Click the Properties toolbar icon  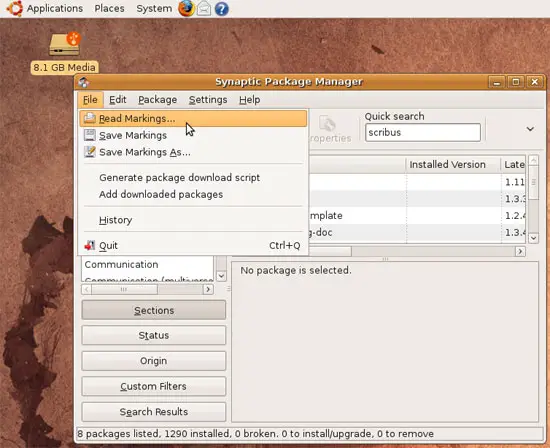click(328, 125)
